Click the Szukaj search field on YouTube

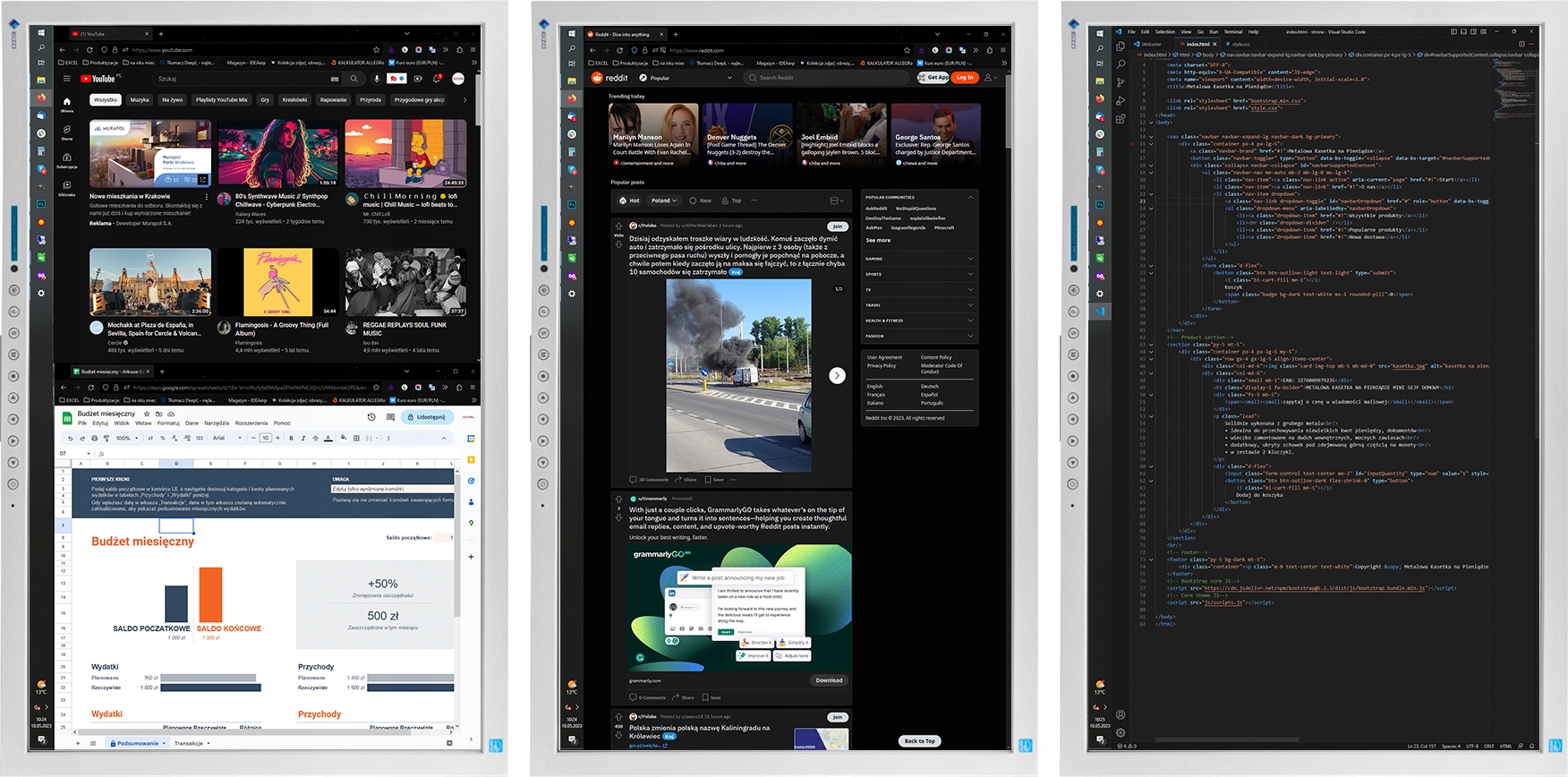pyautogui.click(x=248, y=79)
